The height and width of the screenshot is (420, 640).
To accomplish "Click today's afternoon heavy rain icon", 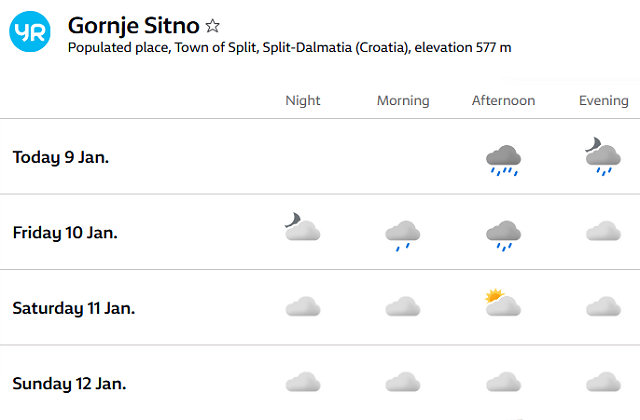I will pyautogui.click(x=503, y=160).
